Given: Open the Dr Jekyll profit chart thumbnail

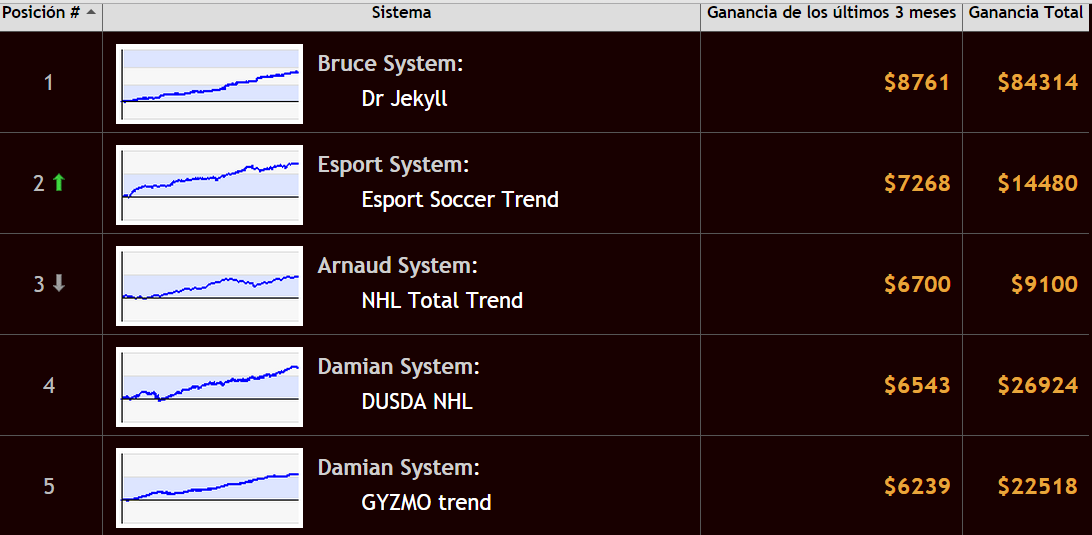Looking at the screenshot, I should point(210,84).
